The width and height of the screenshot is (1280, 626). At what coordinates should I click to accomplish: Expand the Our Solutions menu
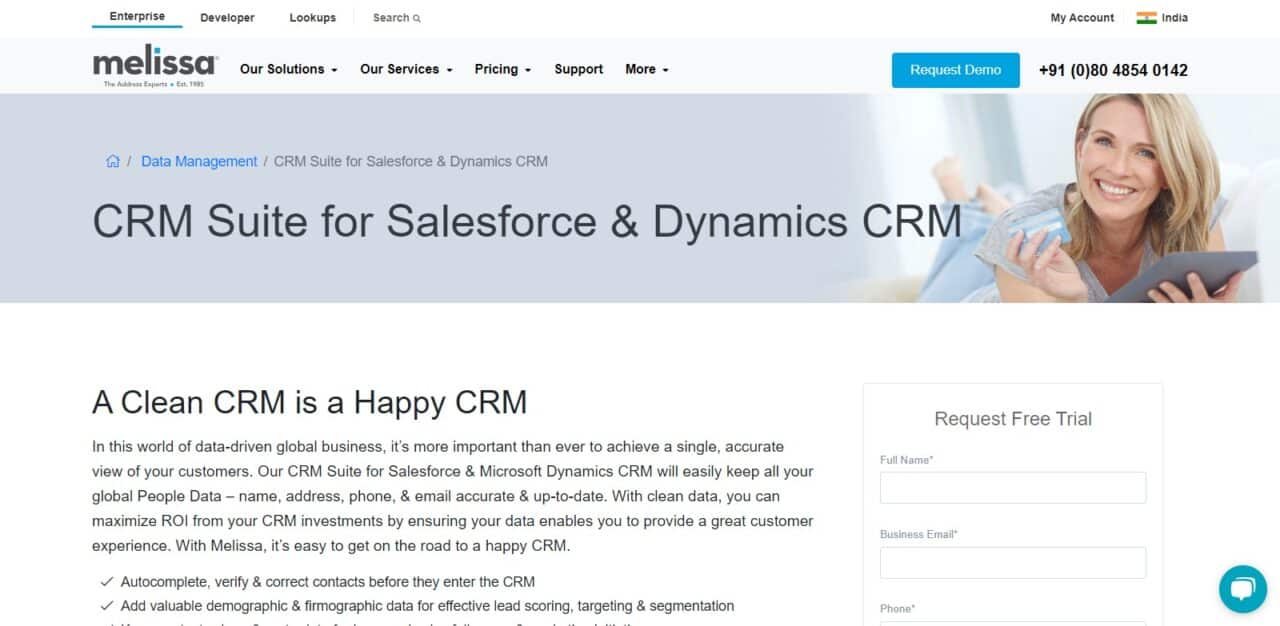288,69
